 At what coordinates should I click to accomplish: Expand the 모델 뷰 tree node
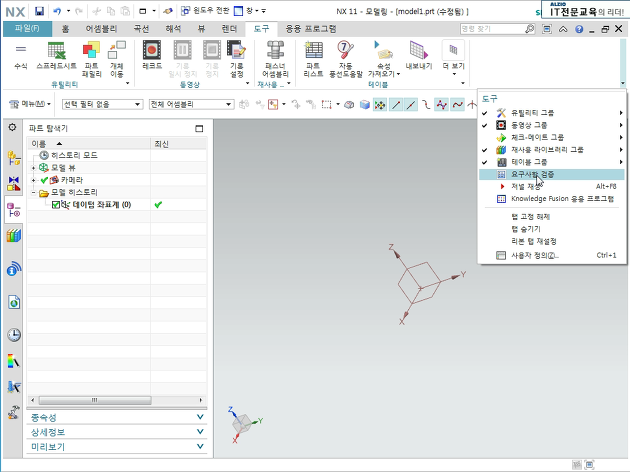pos(34,168)
